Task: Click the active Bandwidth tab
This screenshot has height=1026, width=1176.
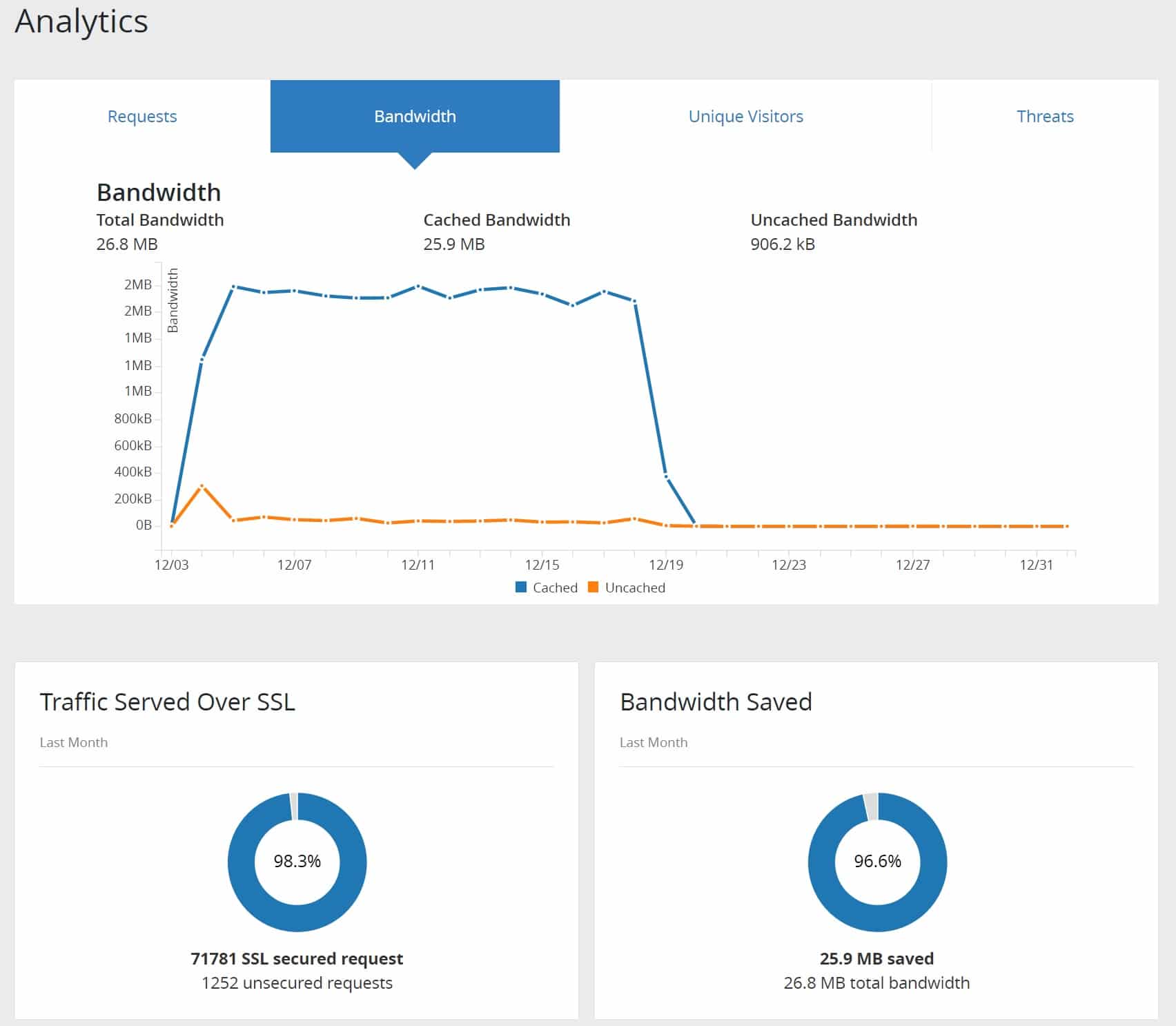Action: [x=414, y=116]
